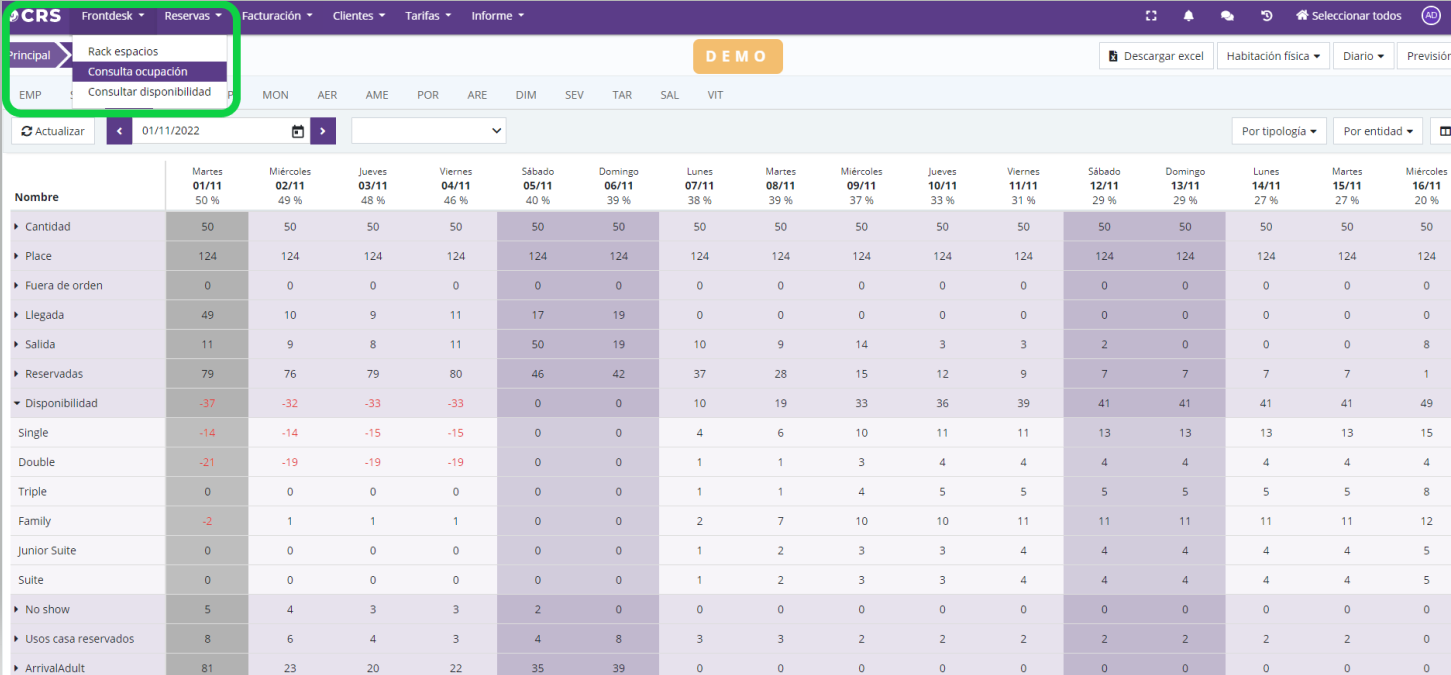Open the calendar date picker icon
This screenshot has width=1451, height=675.
(297, 131)
